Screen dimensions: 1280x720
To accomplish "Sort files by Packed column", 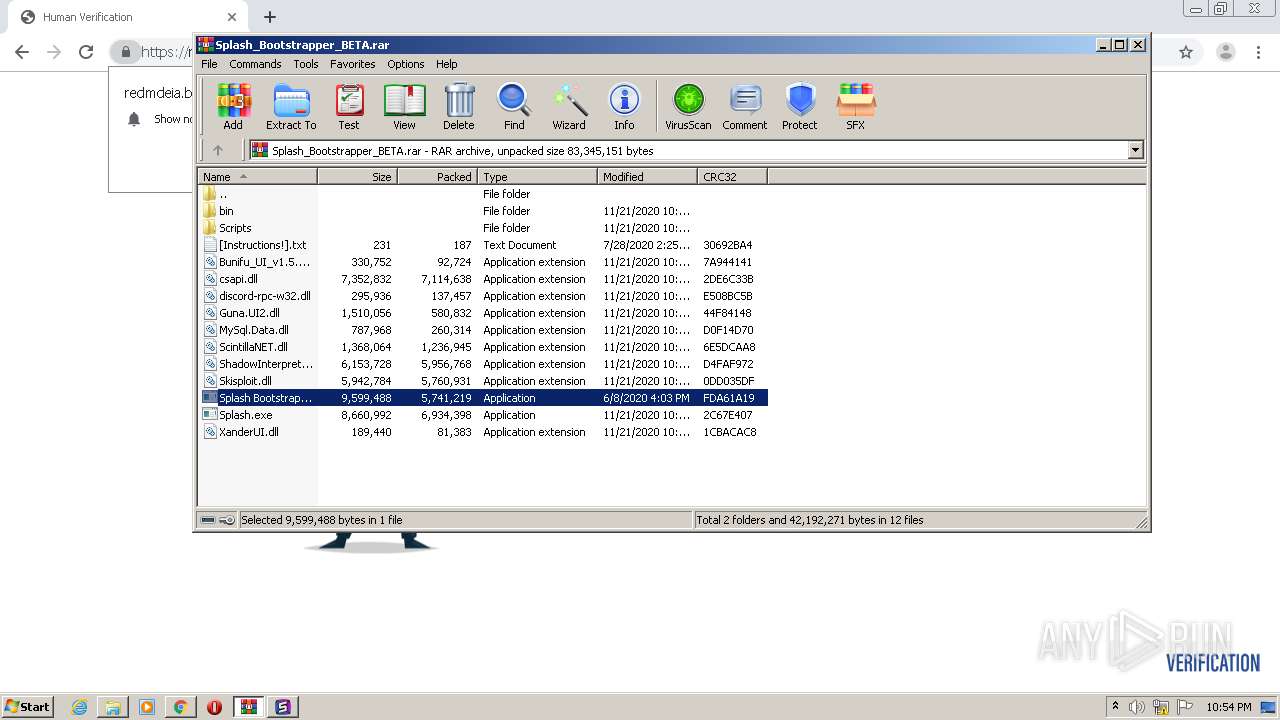I will click(437, 176).
